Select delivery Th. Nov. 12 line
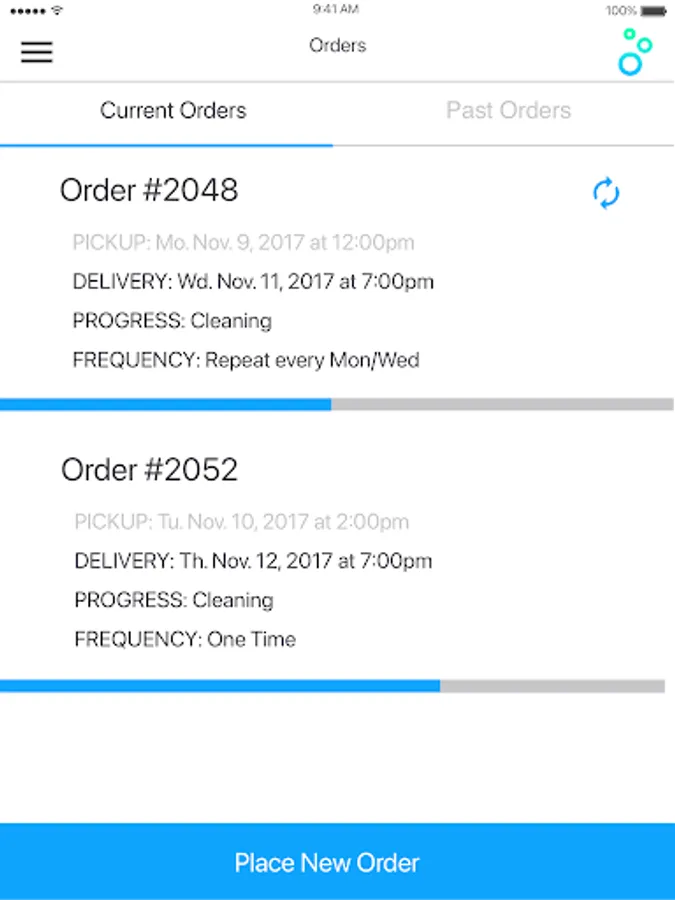The height and width of the screenshot is (900, 675). click(253, 561)
